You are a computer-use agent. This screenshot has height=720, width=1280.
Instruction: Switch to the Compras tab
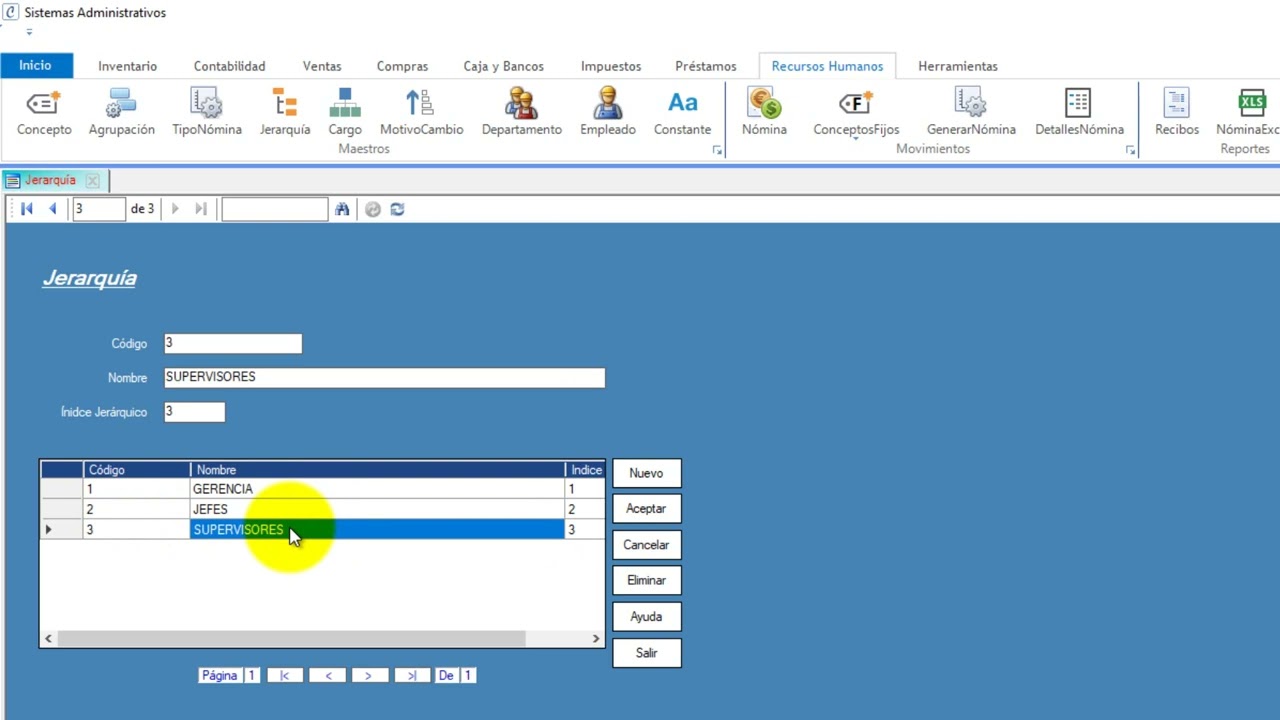pos(402,66)
